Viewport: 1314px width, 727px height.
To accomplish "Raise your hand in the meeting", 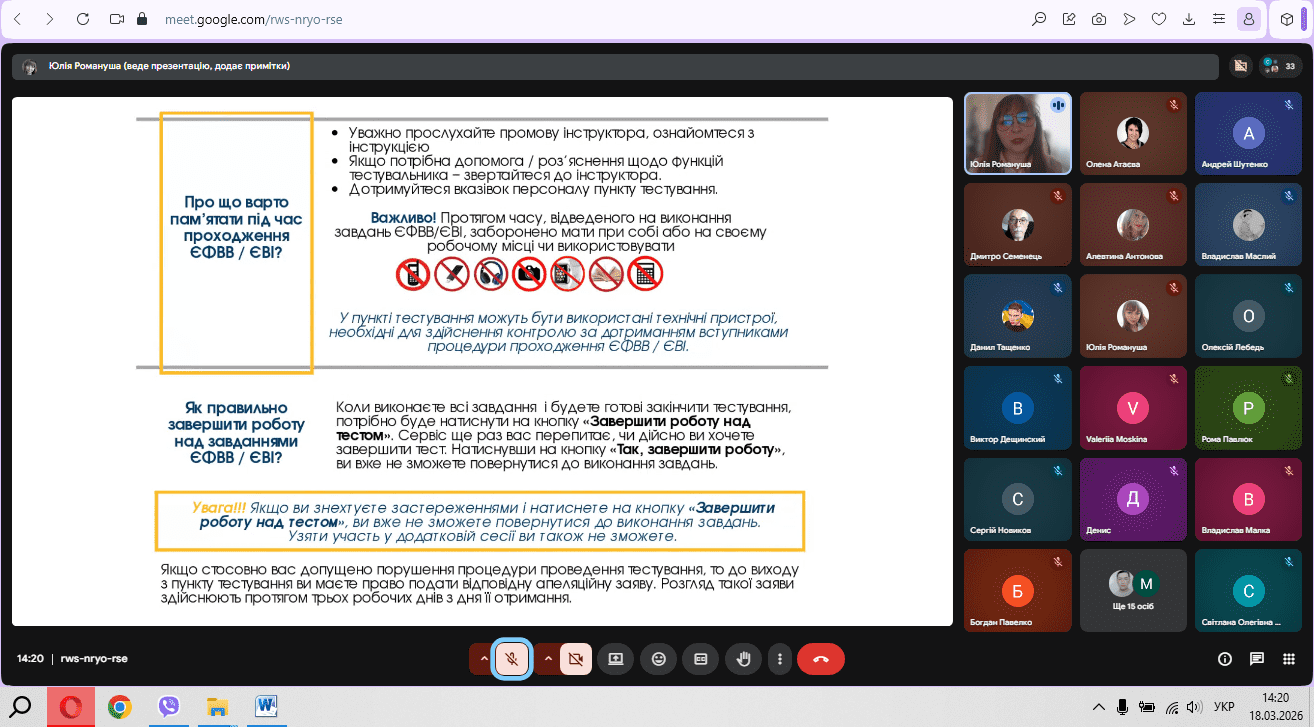I will pos(743,659).
